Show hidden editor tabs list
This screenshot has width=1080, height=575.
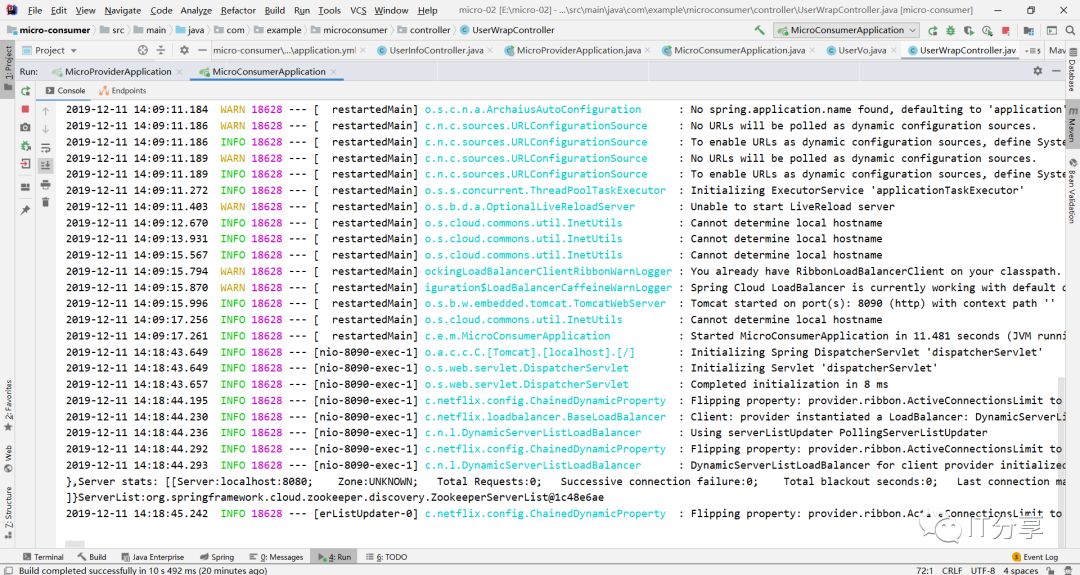(1032, 50)
